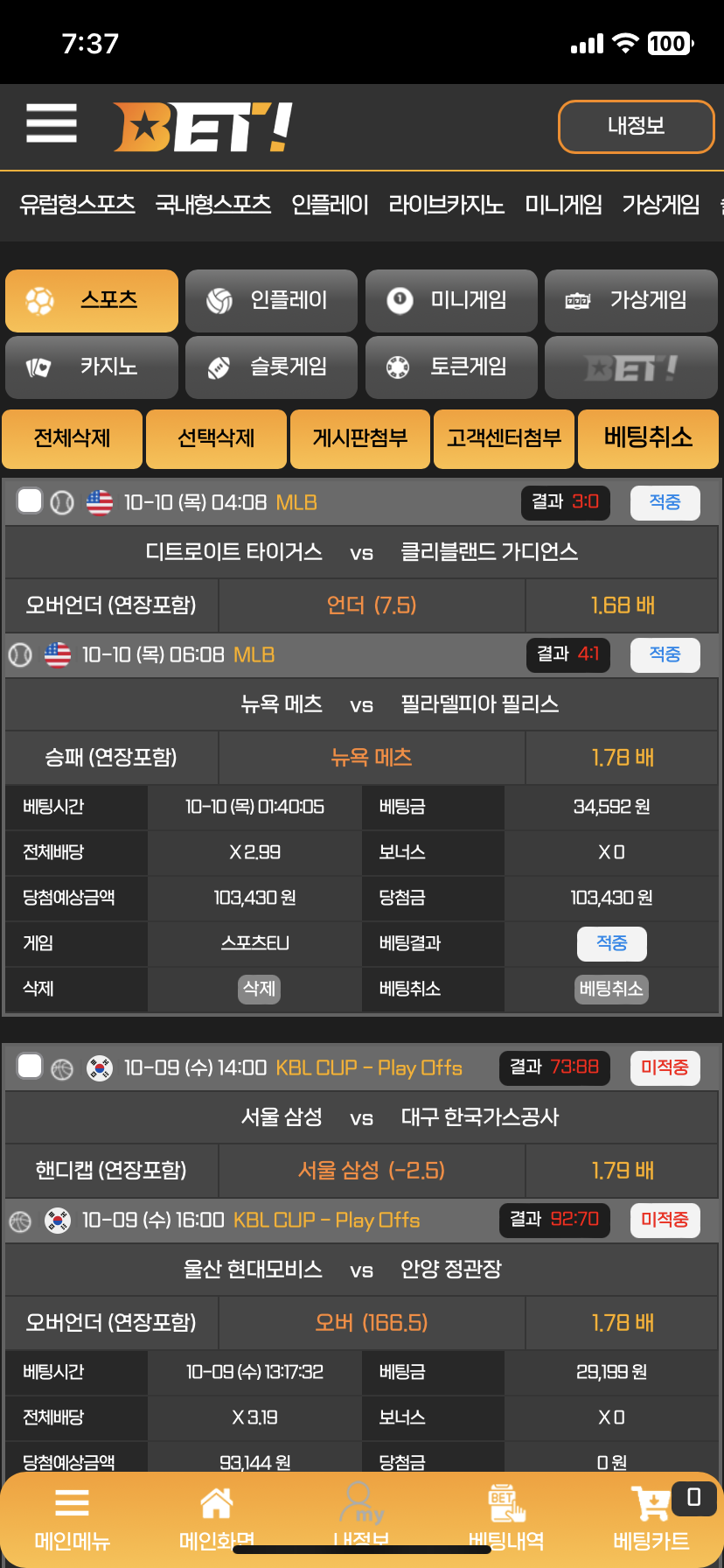Click the orange 베팅취소 button

tap(648, 438)
